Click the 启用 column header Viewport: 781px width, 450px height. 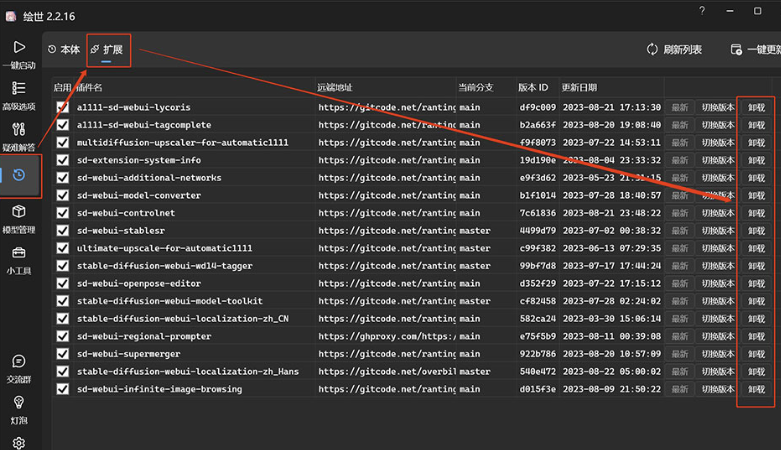(x=62, y=87)
